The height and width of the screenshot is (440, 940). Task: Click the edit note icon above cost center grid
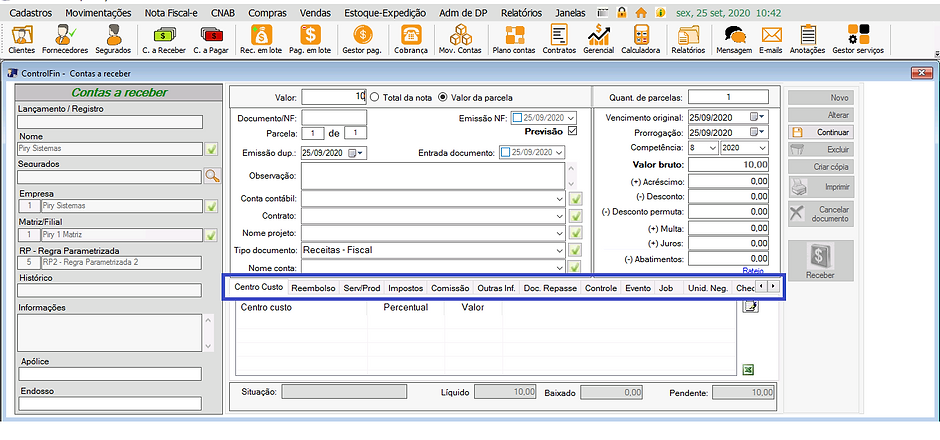tap(750, 307)
